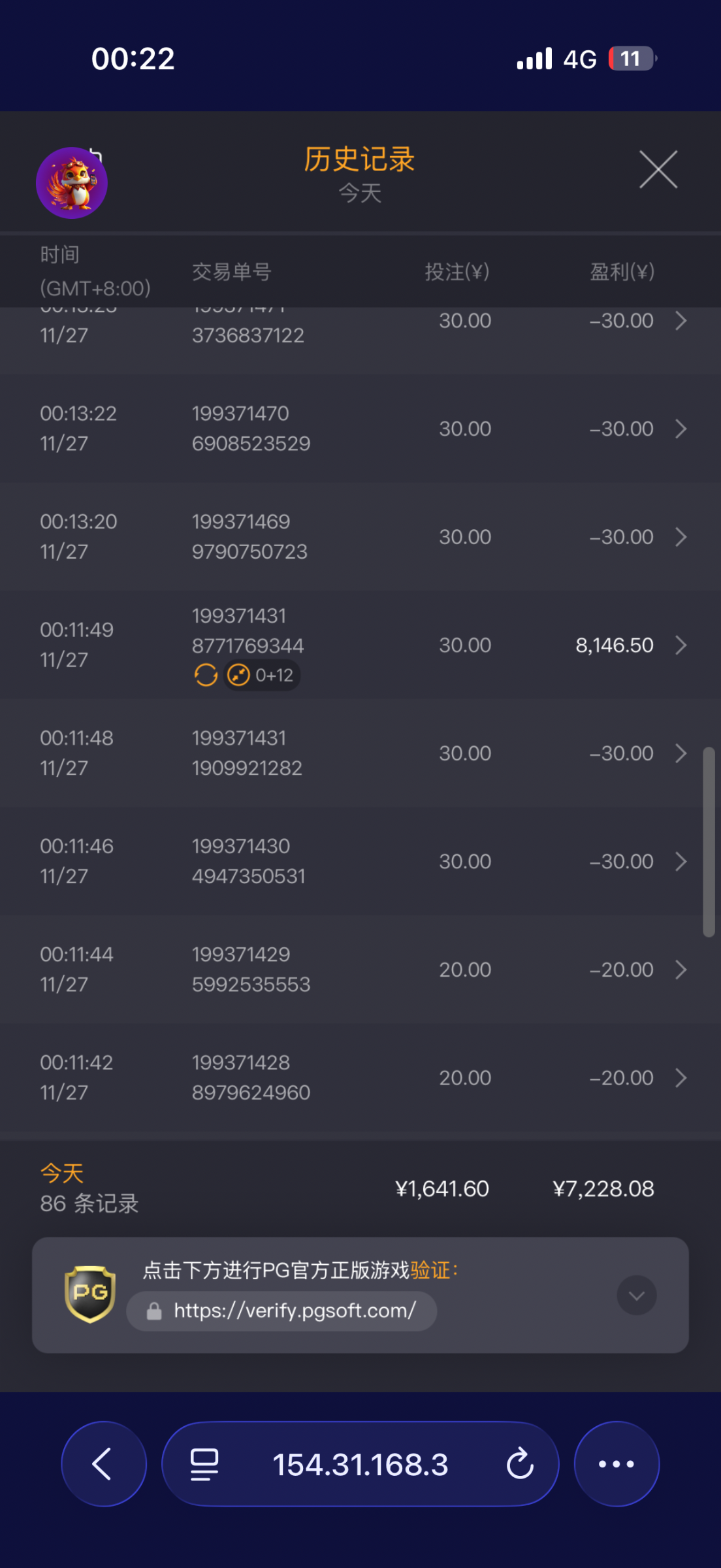Tap the orange 验证 verification text
721x1568 pixels.
tap(430, 1270)
